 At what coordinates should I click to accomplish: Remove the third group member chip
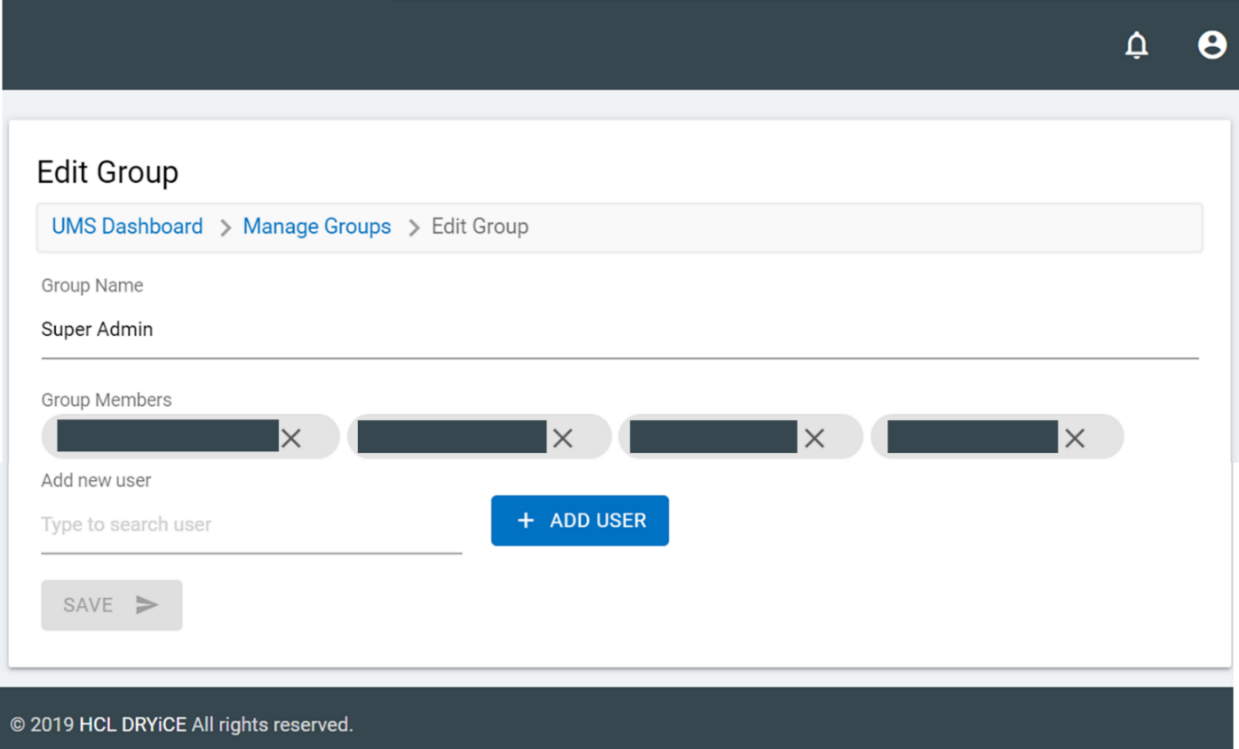point(815,438)
